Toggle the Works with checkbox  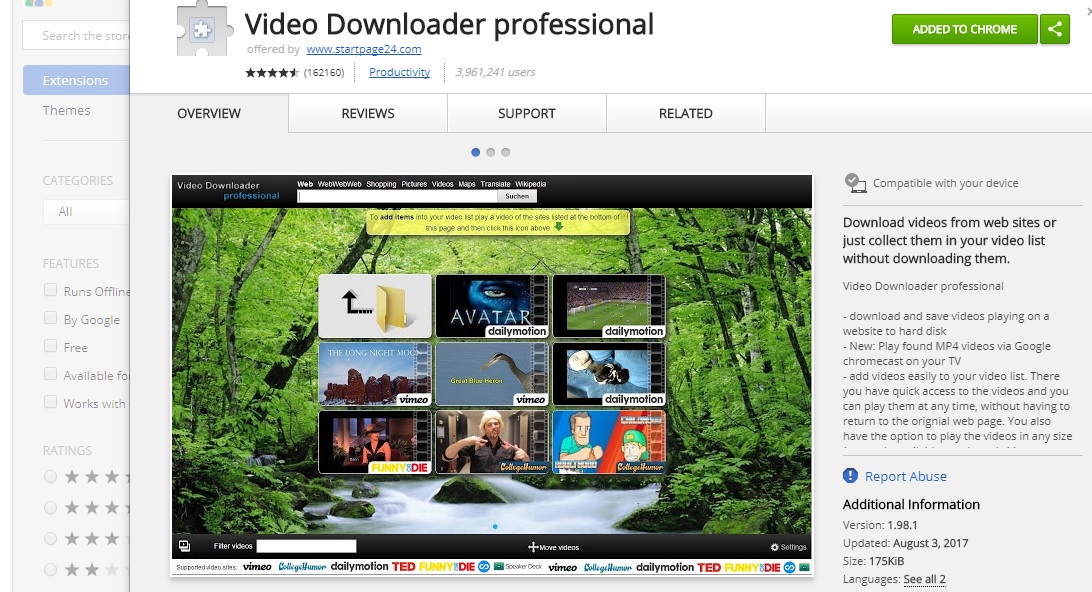point(50,401)
